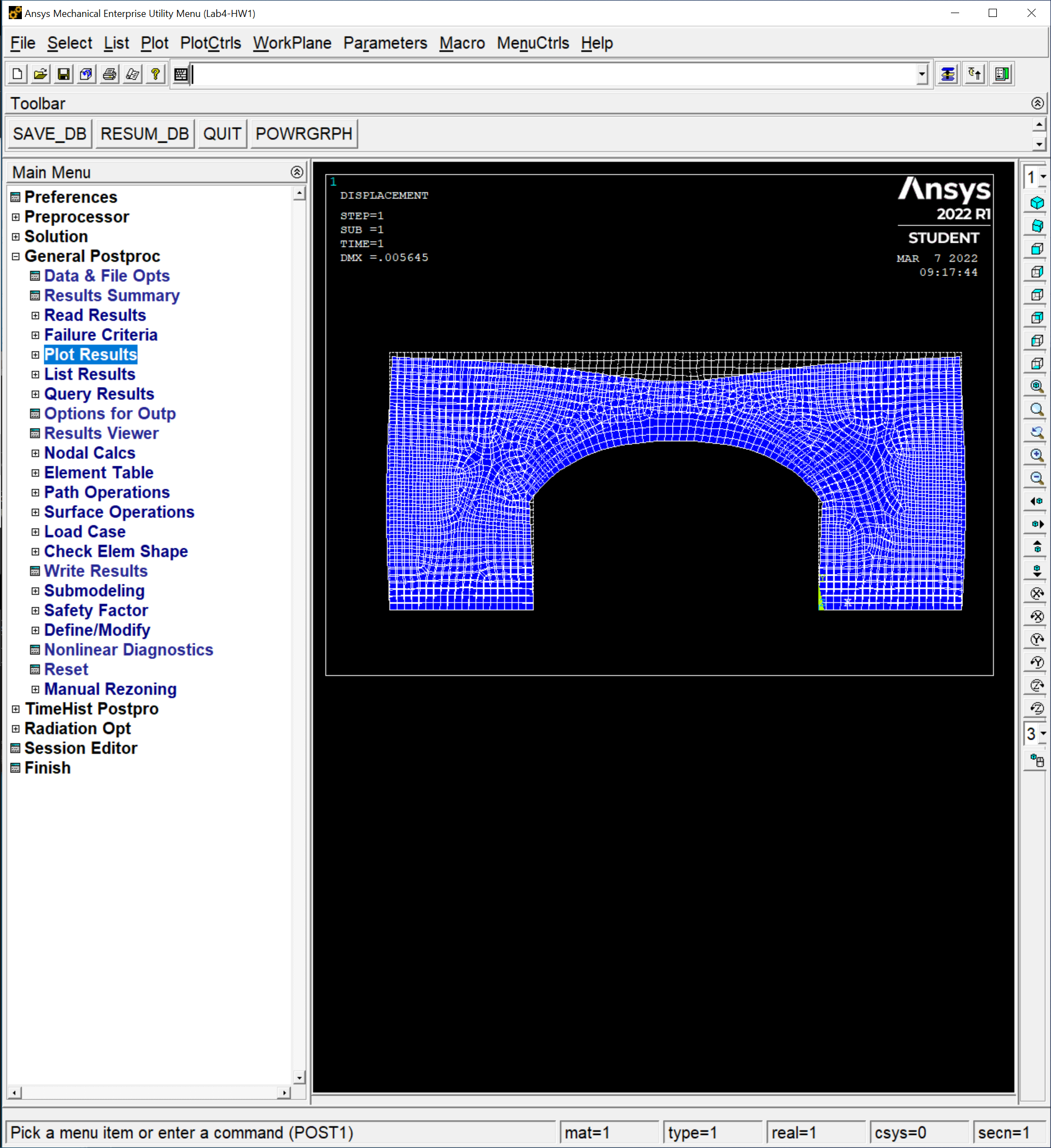Viewport: 1051px width, 1148px height.
Task: Open the active window number dropdown
Action: (1042, 177)
